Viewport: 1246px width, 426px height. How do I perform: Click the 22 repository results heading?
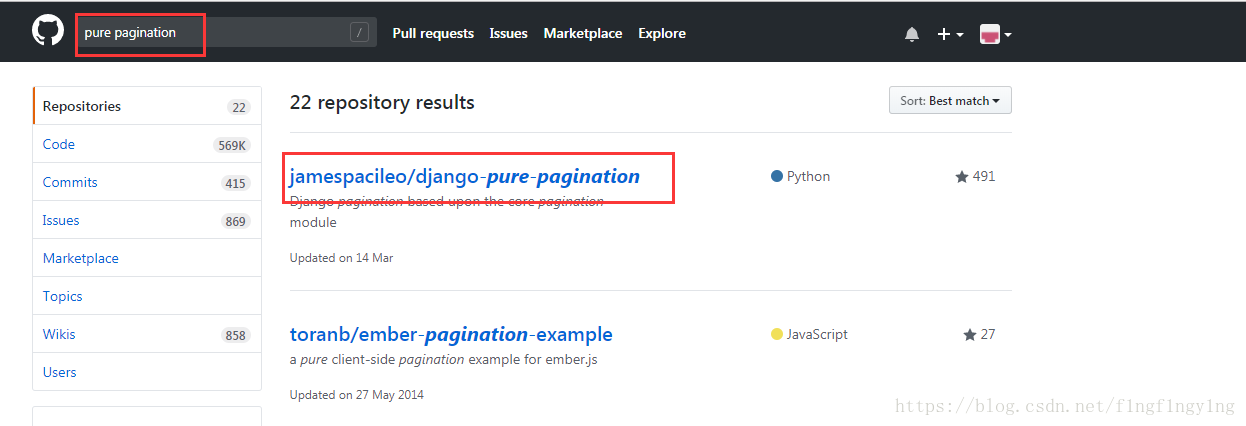pos(382,103)
